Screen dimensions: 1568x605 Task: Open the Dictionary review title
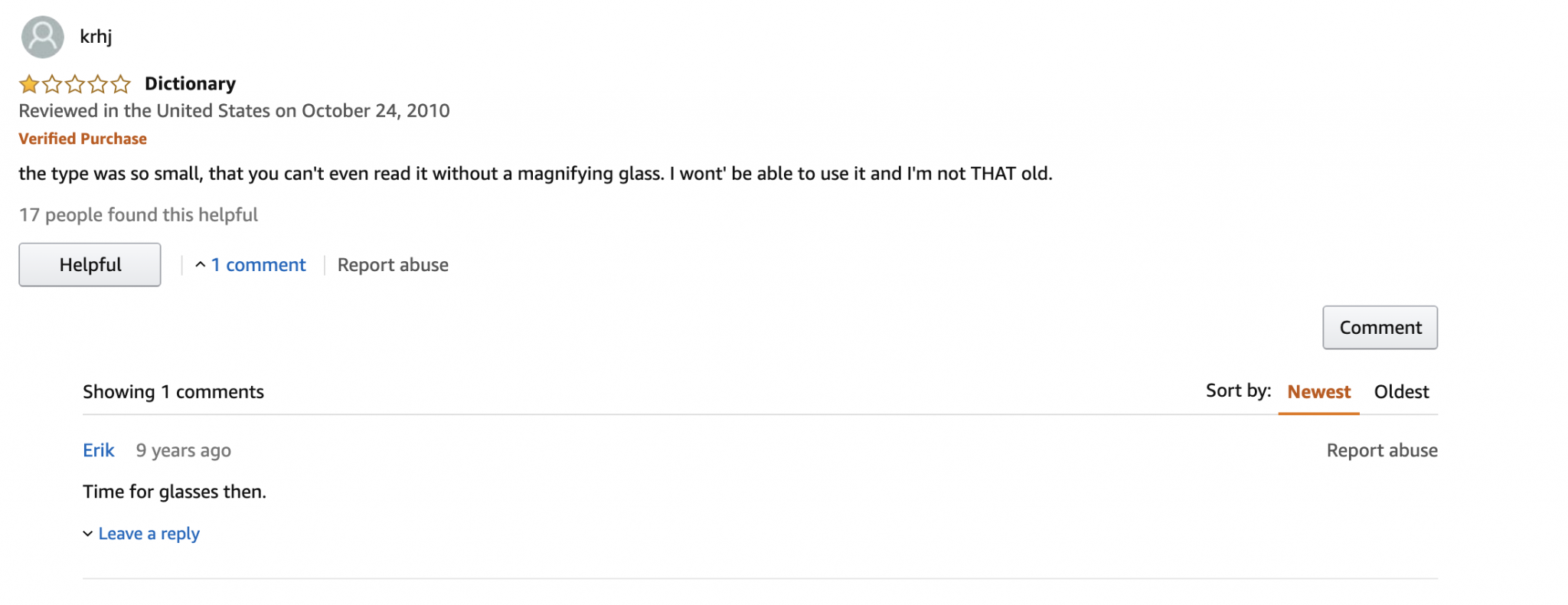coord(190,83)
